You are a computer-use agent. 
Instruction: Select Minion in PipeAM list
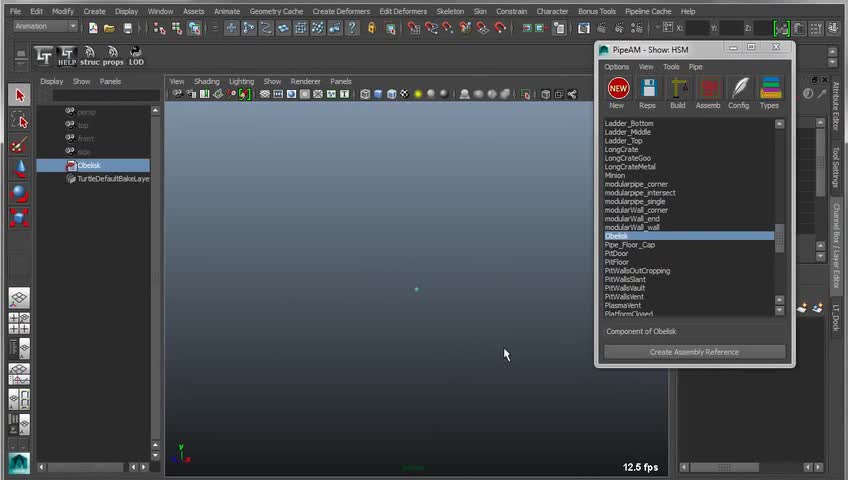click(x=614, y=175)
